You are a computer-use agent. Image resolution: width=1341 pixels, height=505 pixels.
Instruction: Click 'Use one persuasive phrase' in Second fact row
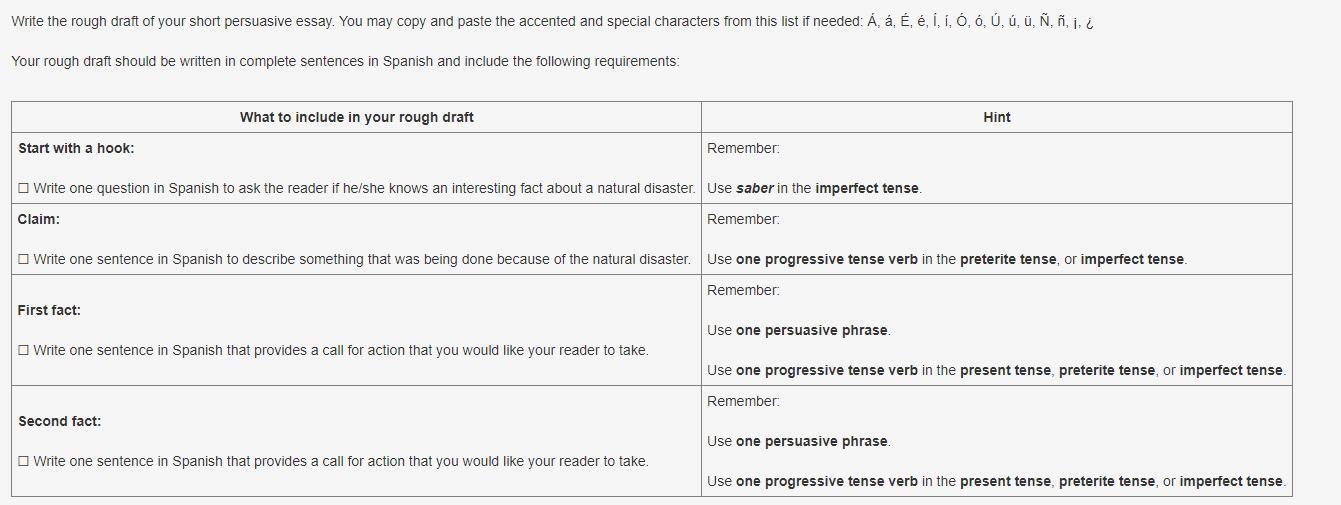[798, 441]
